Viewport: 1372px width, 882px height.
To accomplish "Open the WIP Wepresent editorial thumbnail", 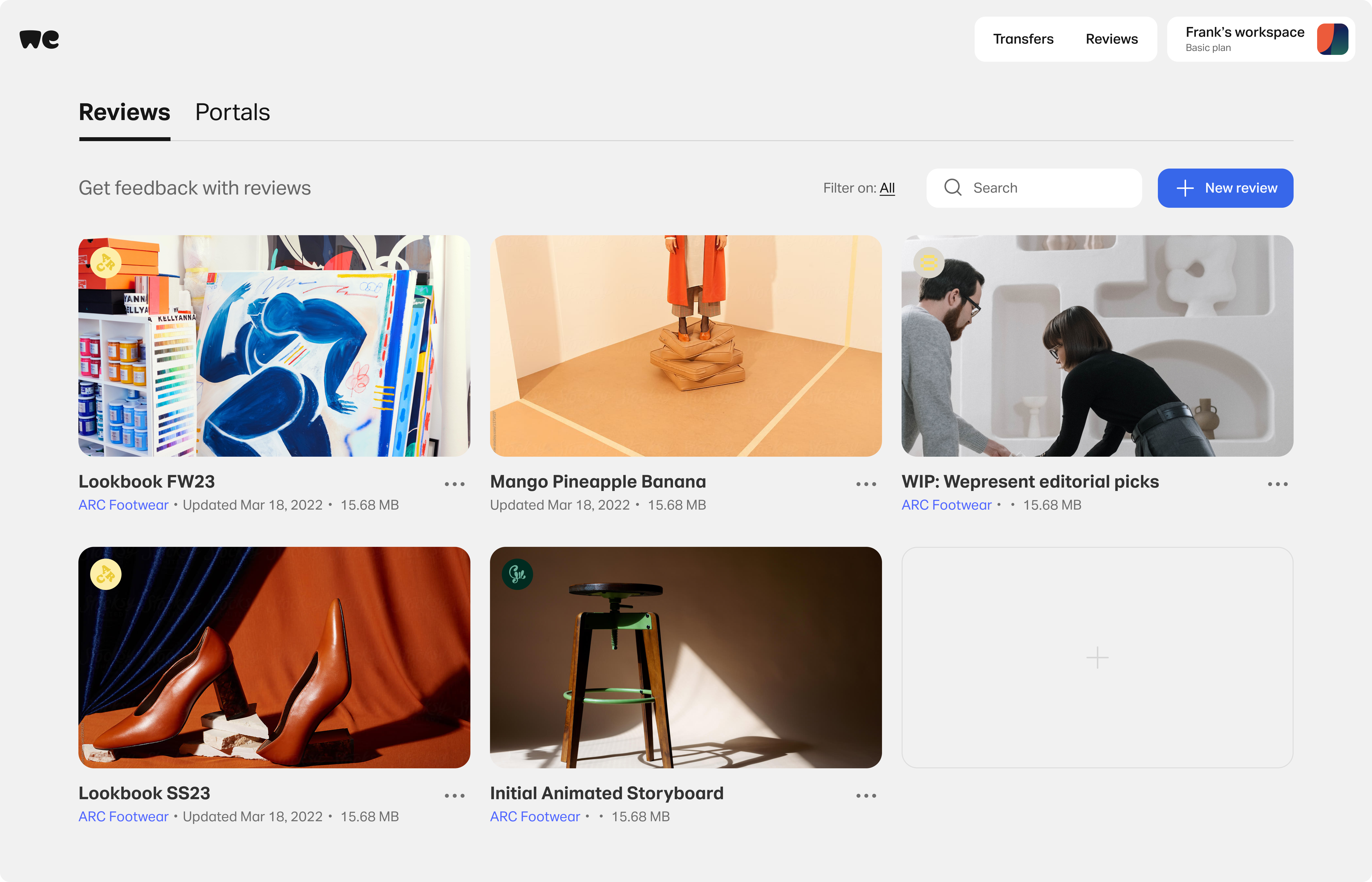I will pyautogui.click(x=1097, y=346).
